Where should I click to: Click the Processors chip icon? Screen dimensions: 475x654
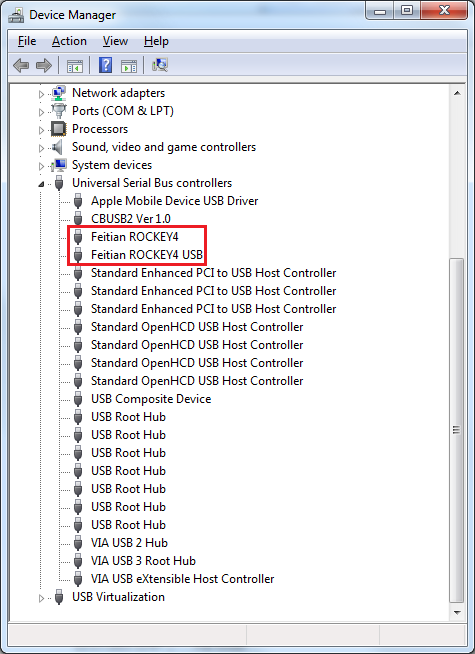click(x=58, y=129)
